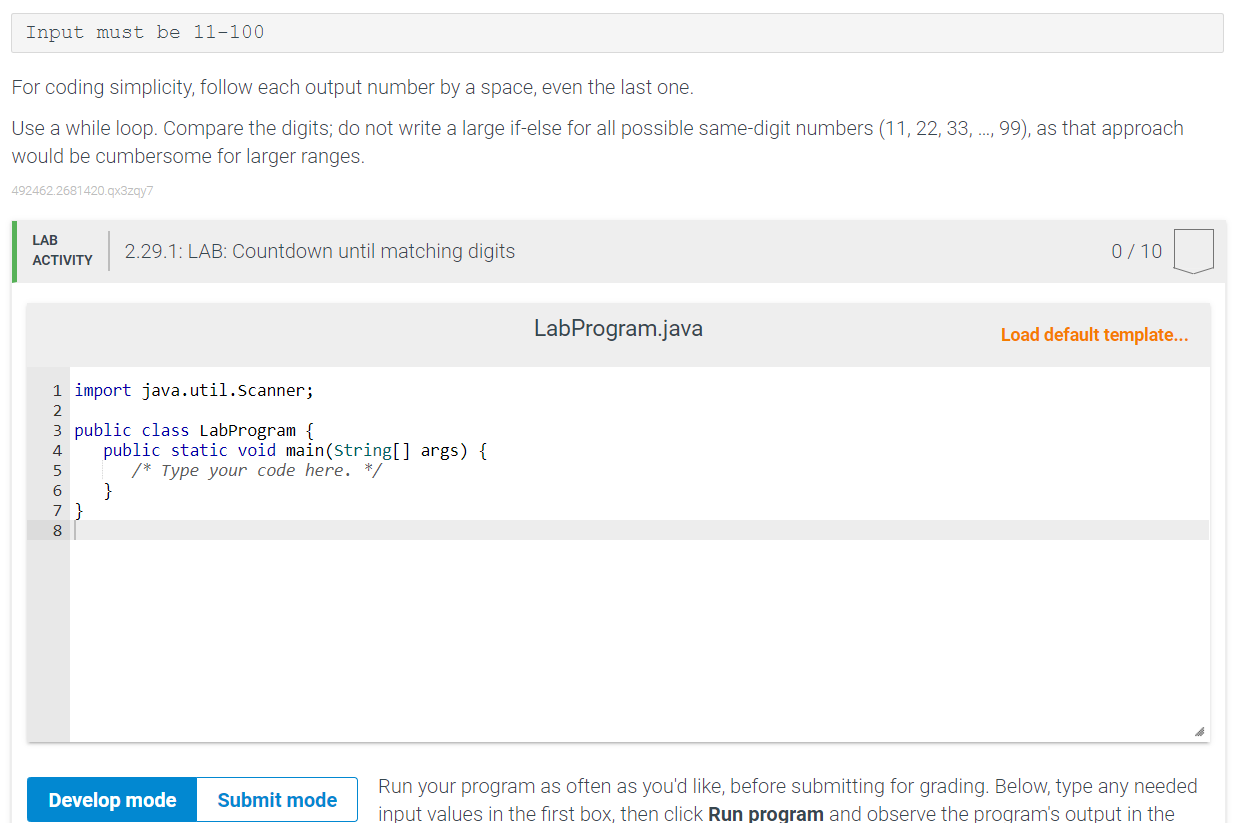1242x823 pixels.
Task: Click the closing brace on line 7
Action: coord(78,510)
